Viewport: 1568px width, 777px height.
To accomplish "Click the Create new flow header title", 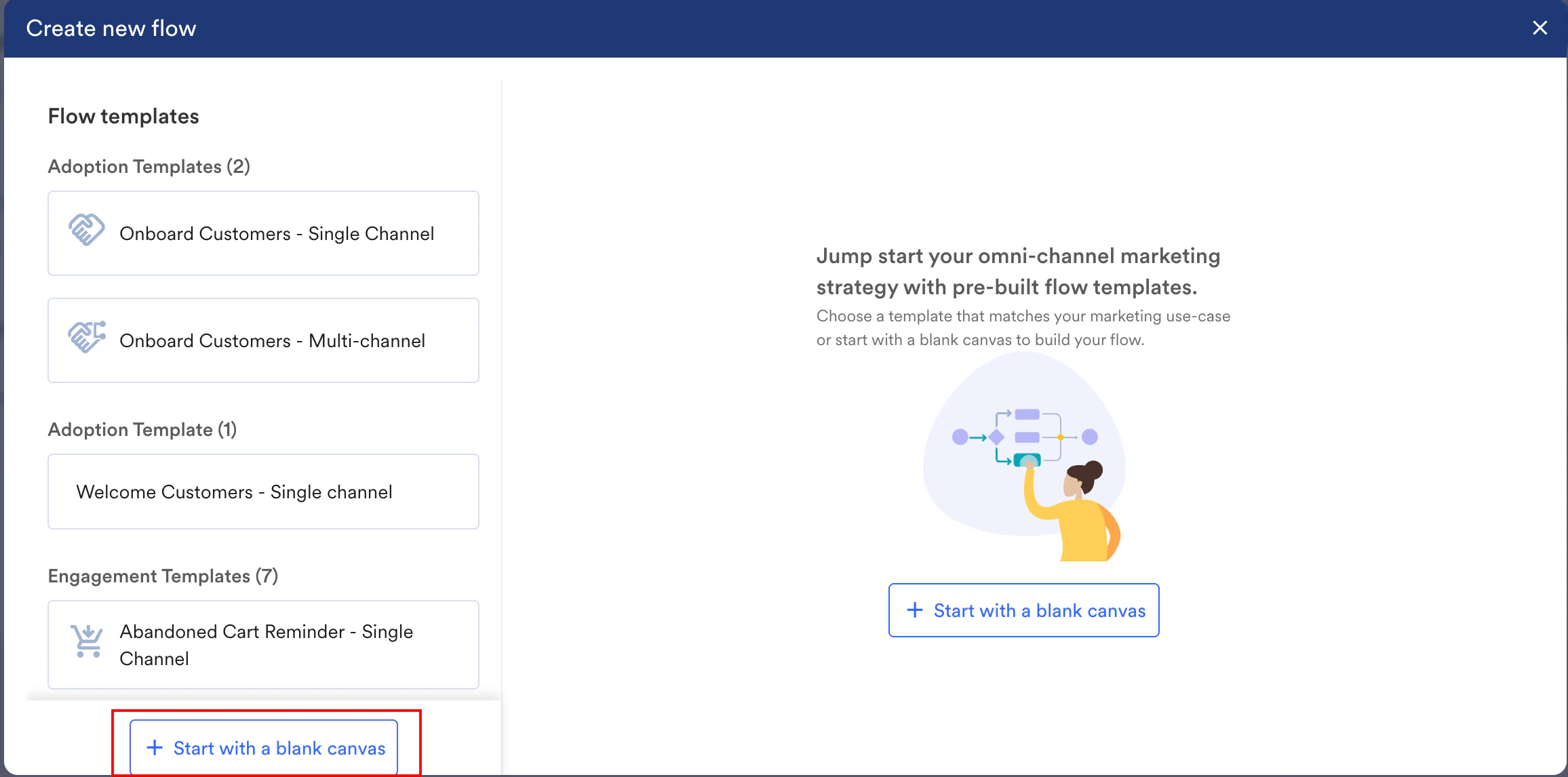I will coord(111,28).
